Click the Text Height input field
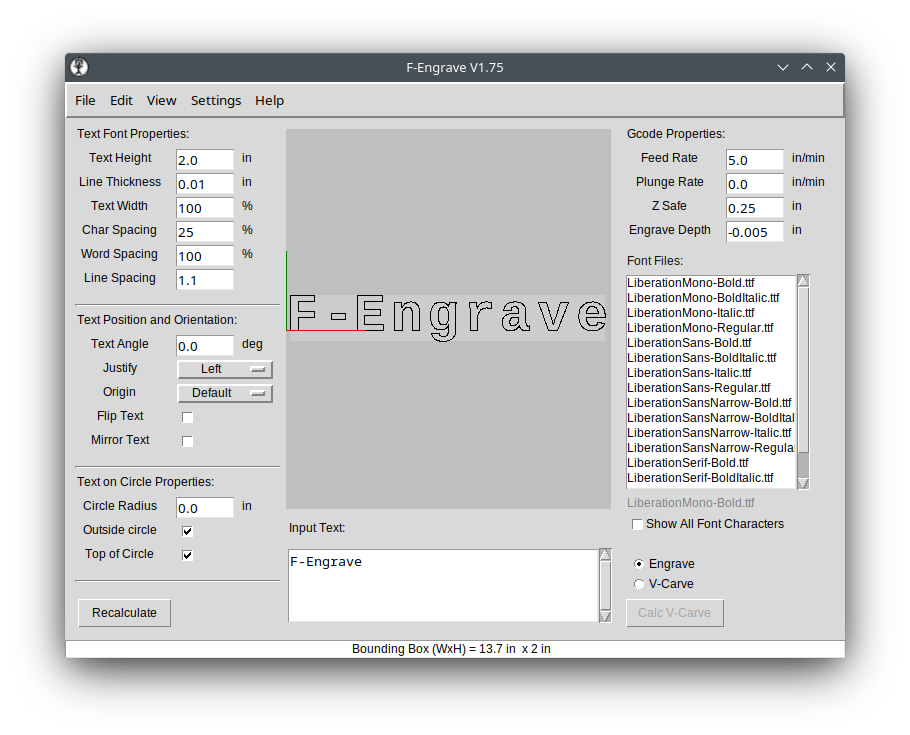 click(205, 160)
